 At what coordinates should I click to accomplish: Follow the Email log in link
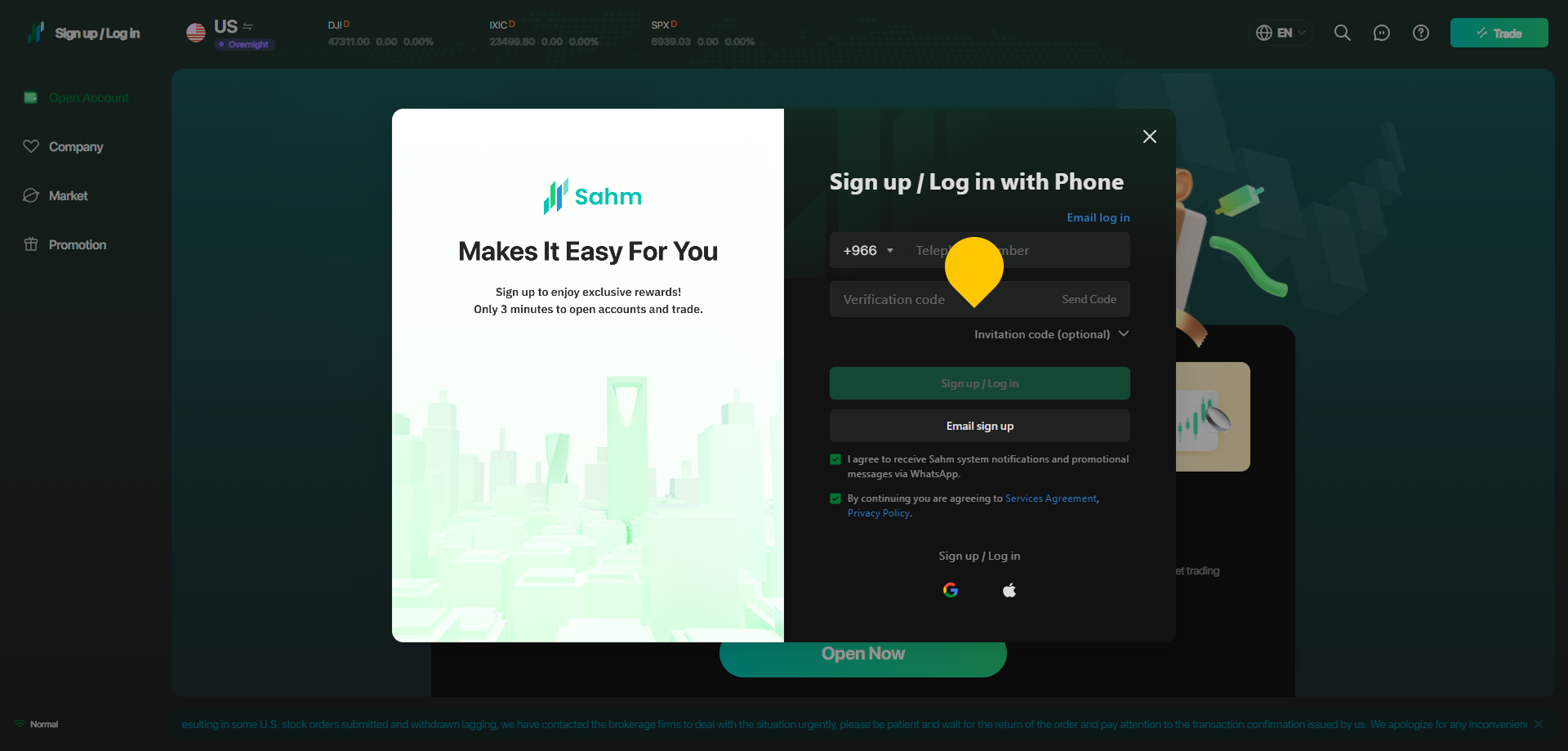click(x=1098, y=217)
